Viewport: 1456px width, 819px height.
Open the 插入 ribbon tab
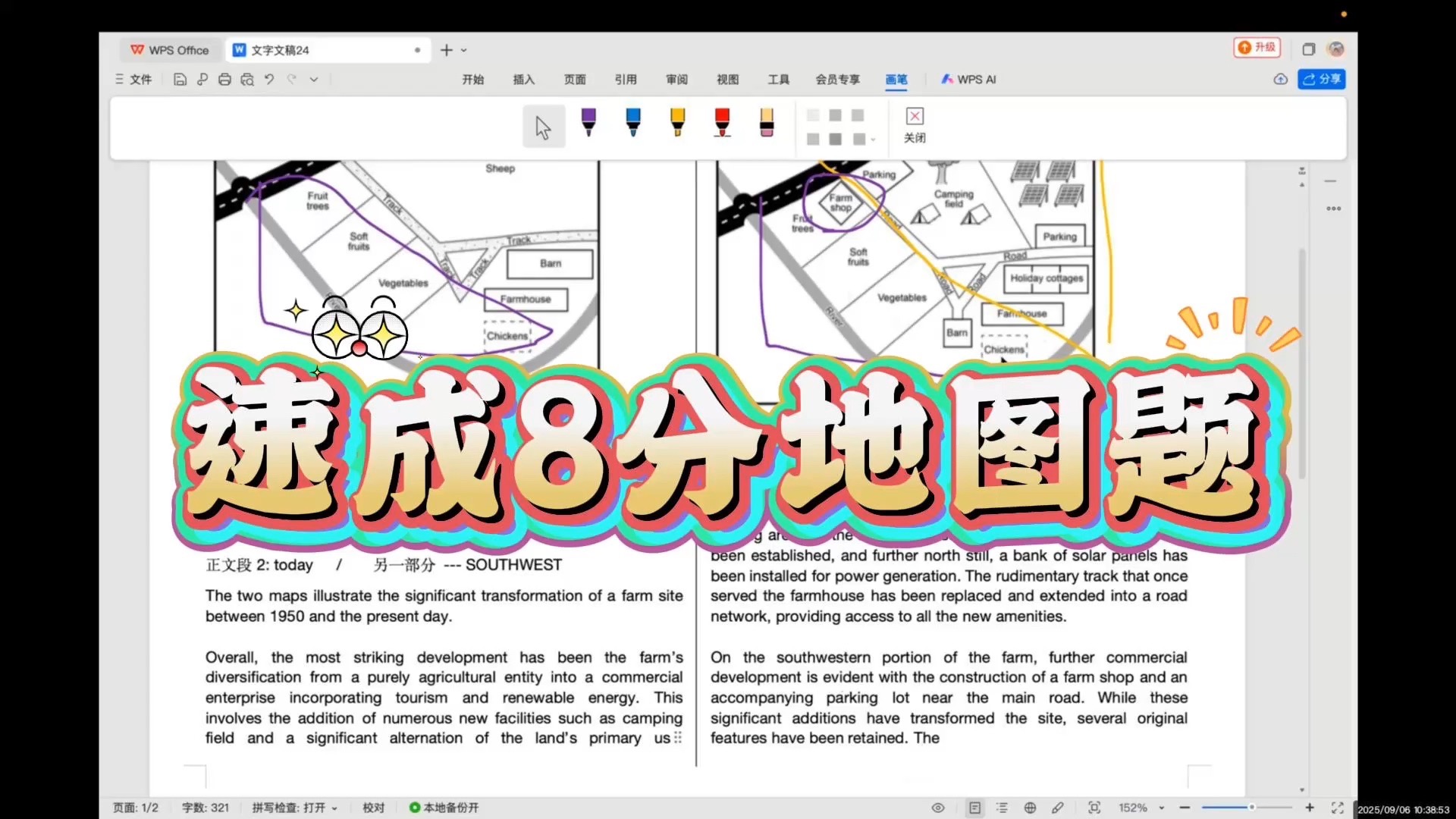click(523, 80)
